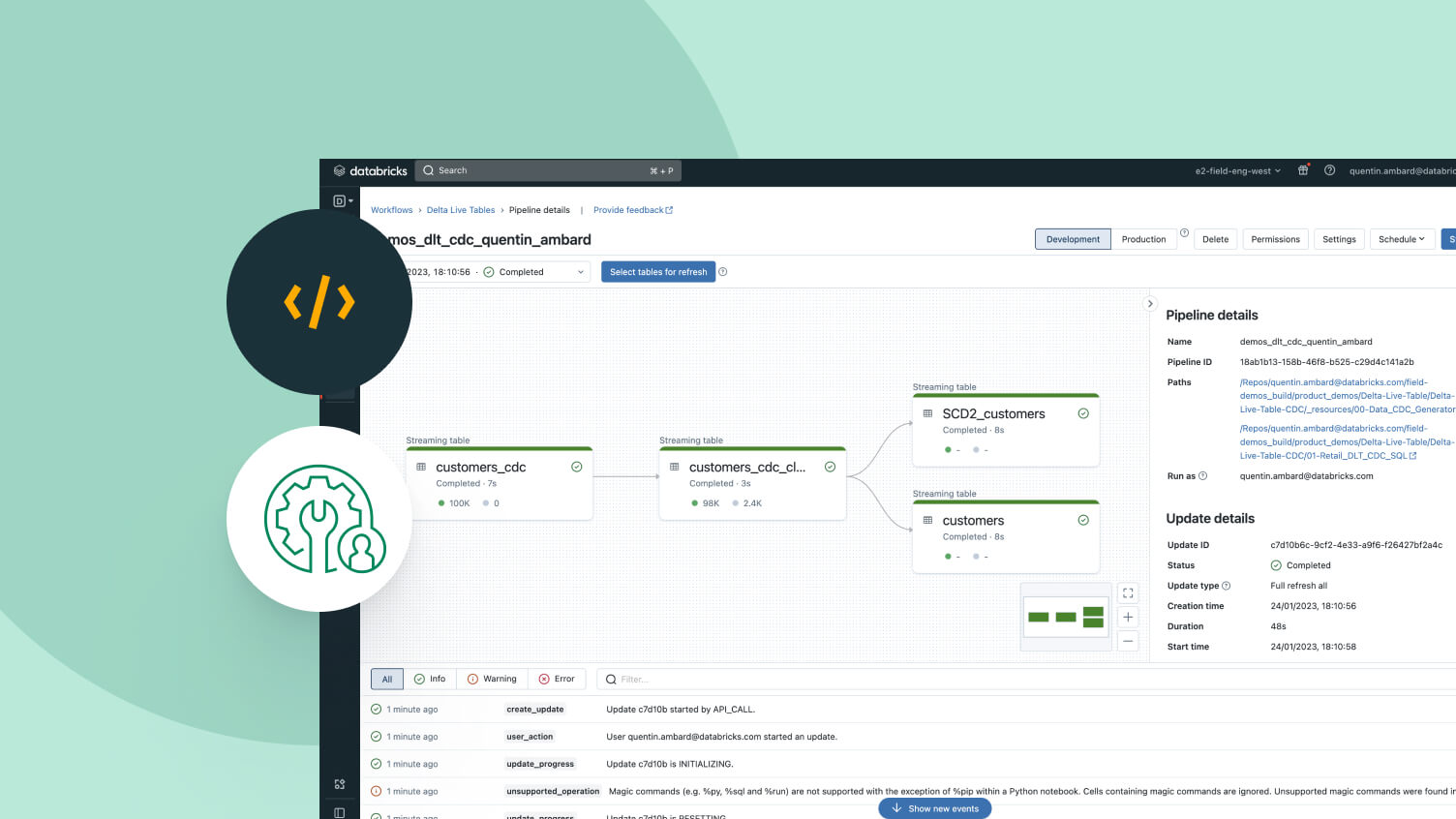Click the unsupported_operation event type label
Viewport: 1456px width, 819px height.
(x=553, y=791)
